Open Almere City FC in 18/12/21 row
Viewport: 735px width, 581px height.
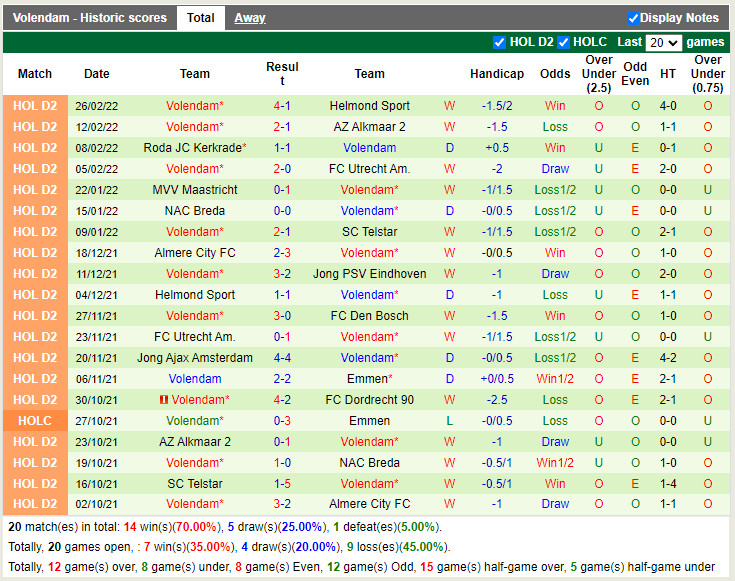pos(195,253)
